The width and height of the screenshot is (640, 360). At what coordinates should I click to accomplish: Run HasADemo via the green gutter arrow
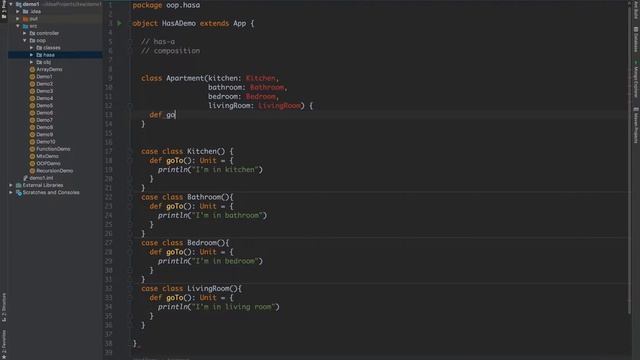120,23
